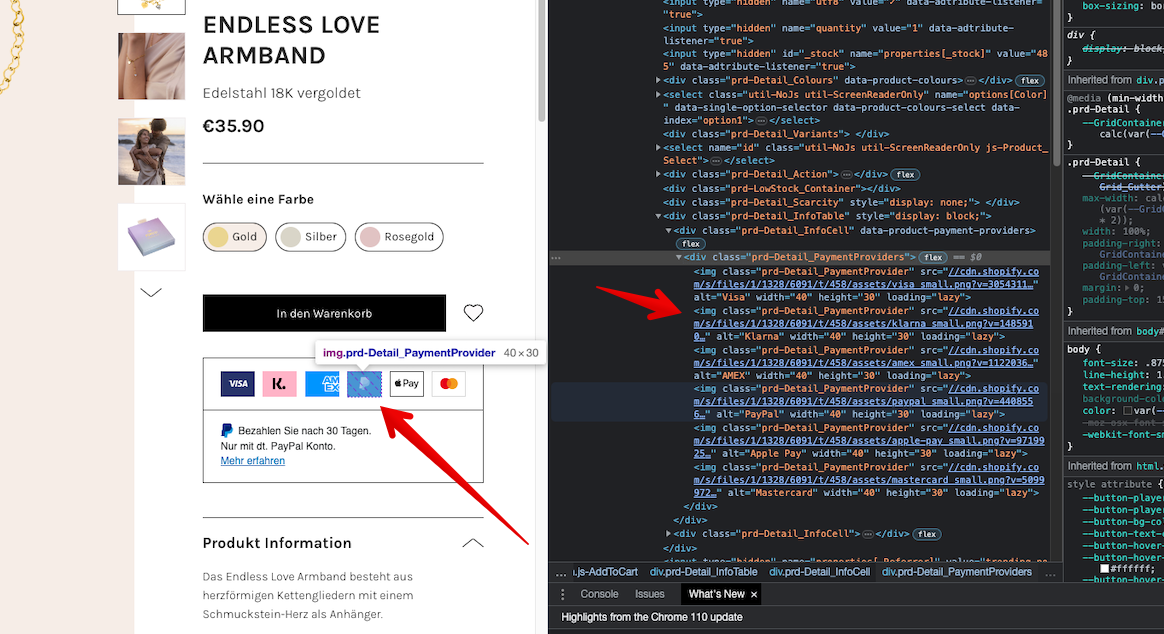
Task: Click flex badge on collapsed prd-Detail_InfoCell div
Action: [926, 534]
